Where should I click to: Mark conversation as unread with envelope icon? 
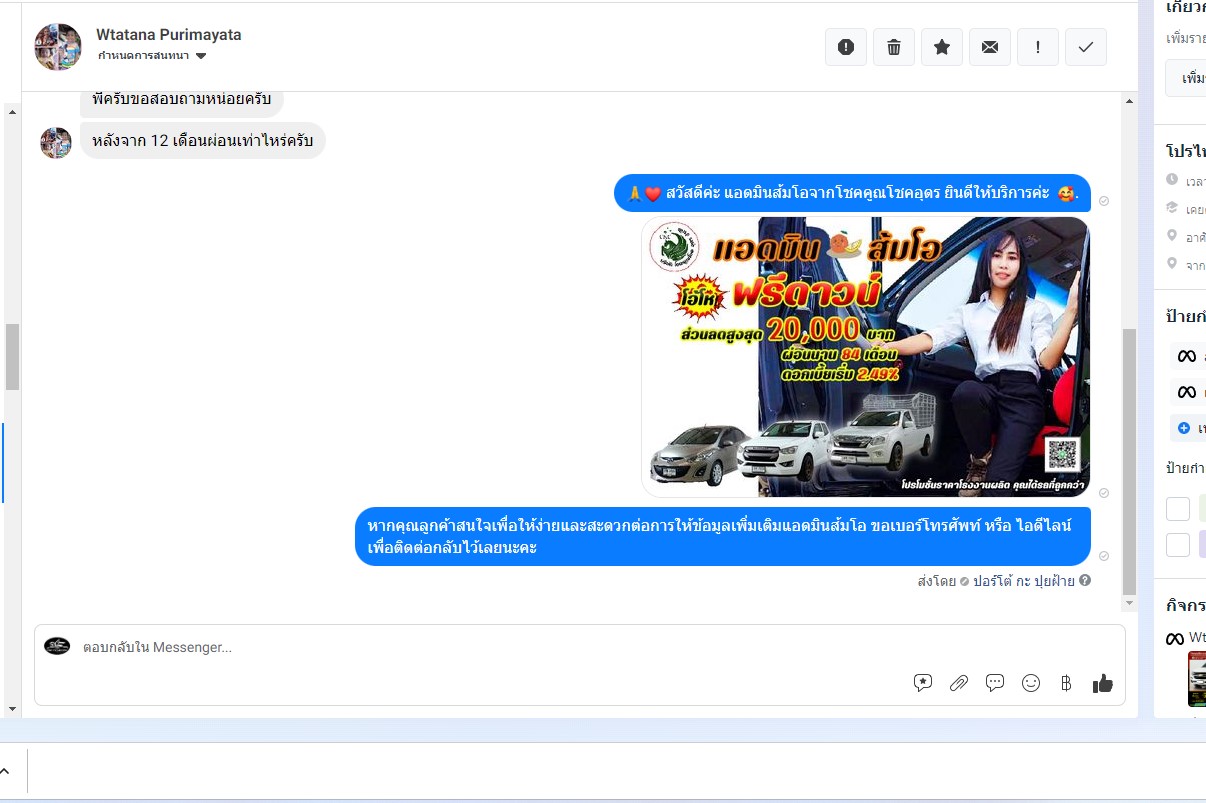coord(990,47)
